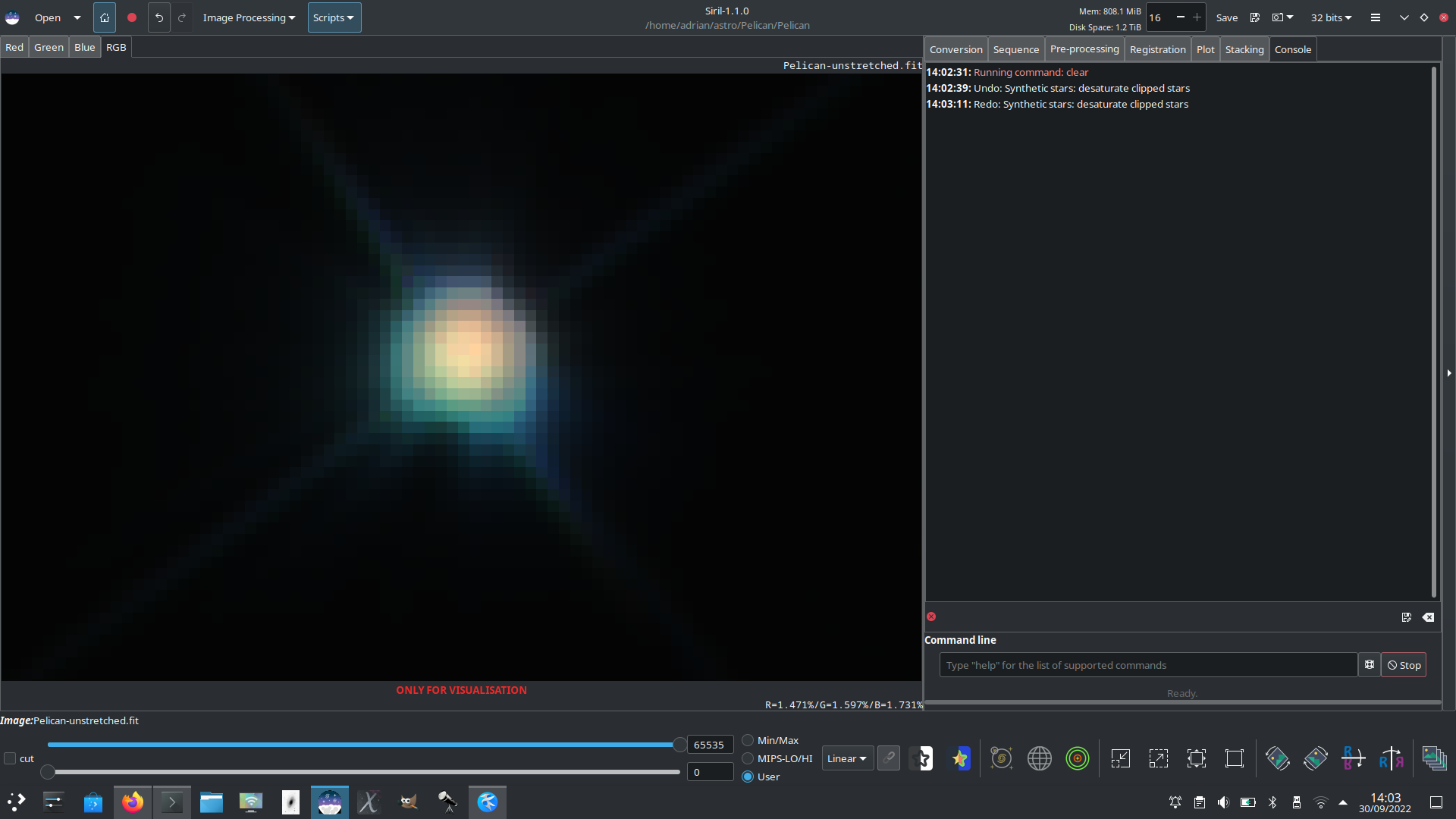Switch to the Green channel tab
Viewport: 1456px width, 819px height.
coord(49,47)
